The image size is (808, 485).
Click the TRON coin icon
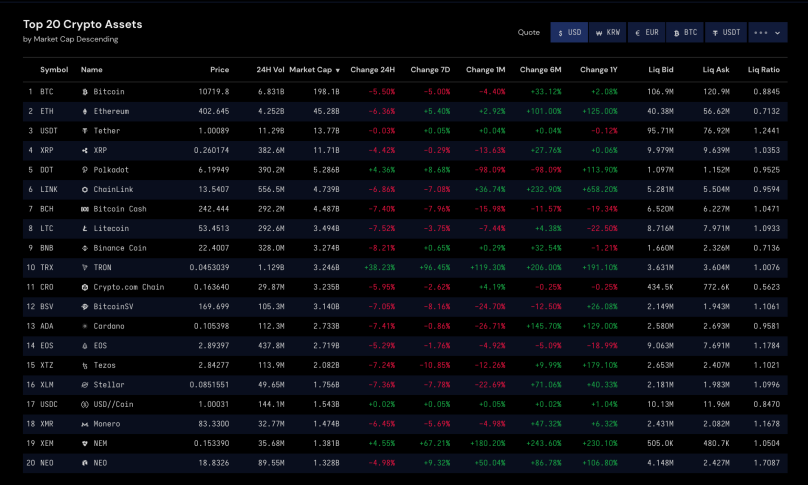click(85, 267)
